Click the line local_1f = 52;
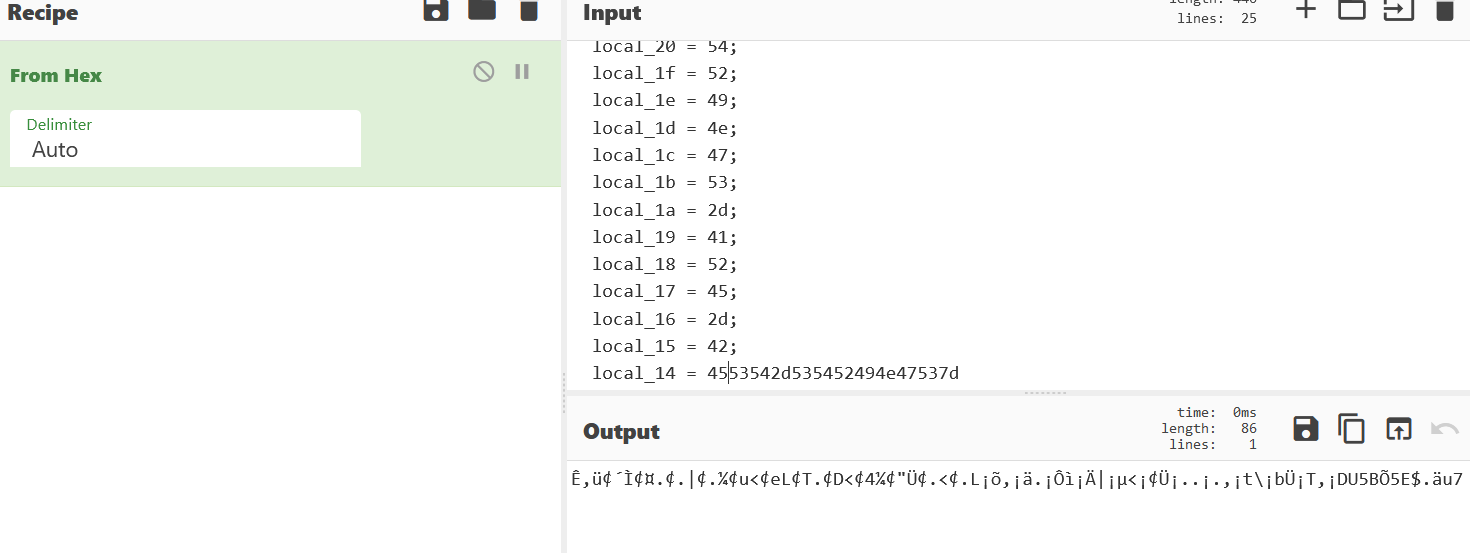Screen dimensions: 1470x553 (x=664, y=73)
